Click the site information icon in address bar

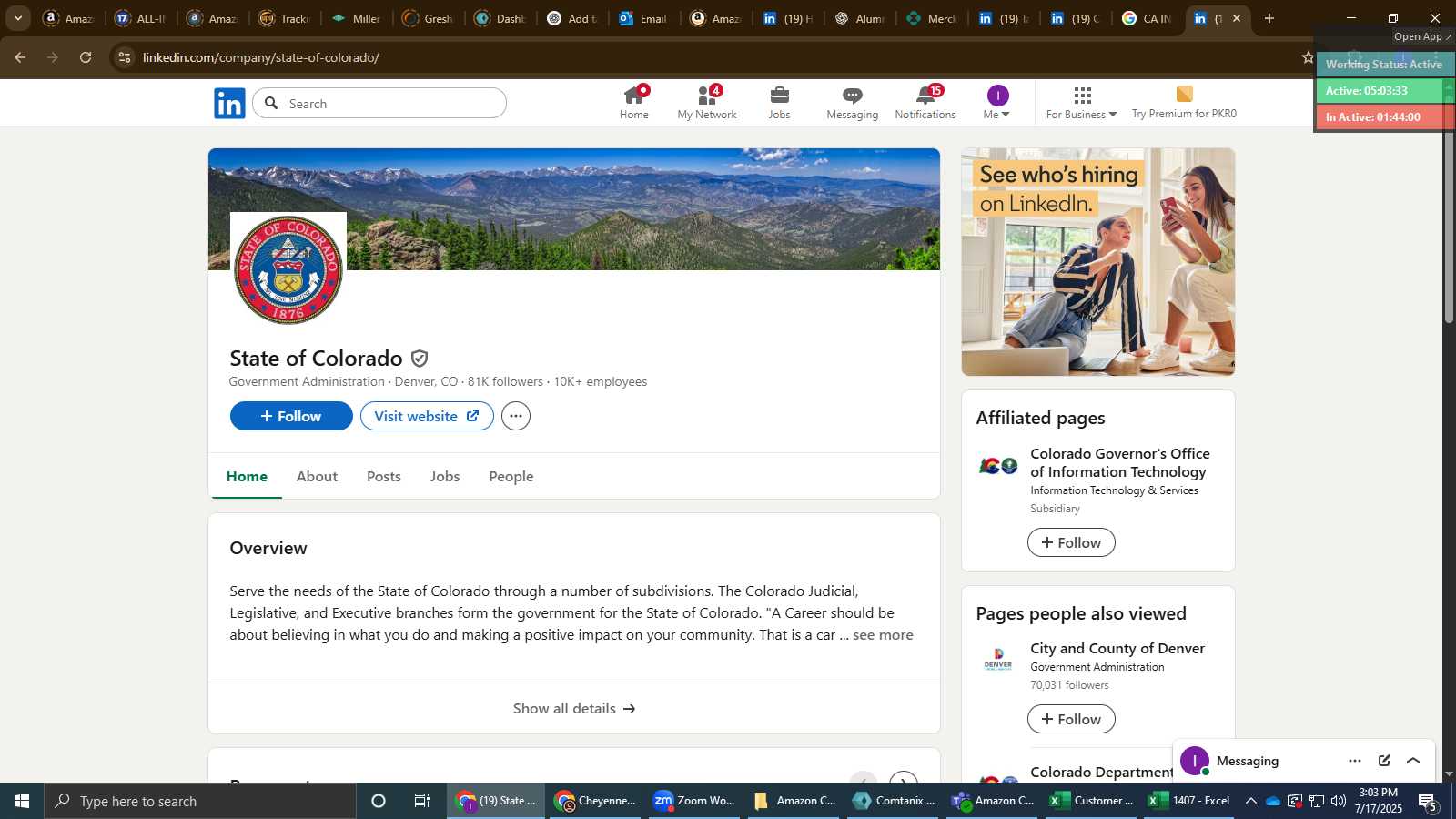click(x=125, y=57)
